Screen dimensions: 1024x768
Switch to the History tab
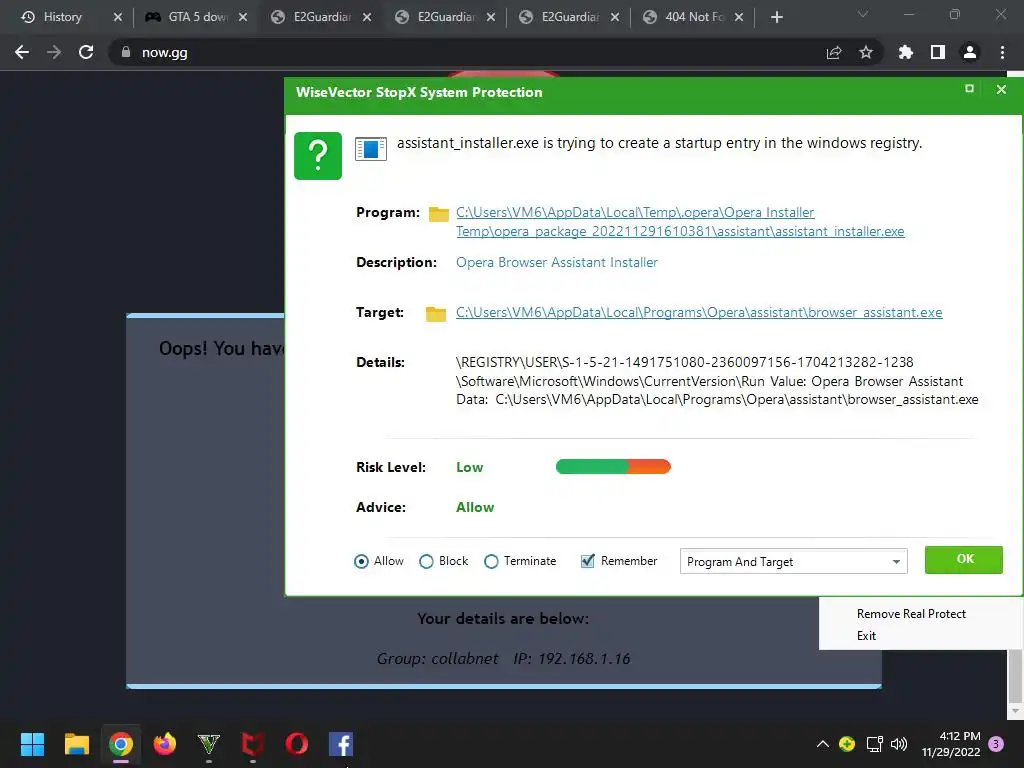pyautogui.click(x=63, y=17)
